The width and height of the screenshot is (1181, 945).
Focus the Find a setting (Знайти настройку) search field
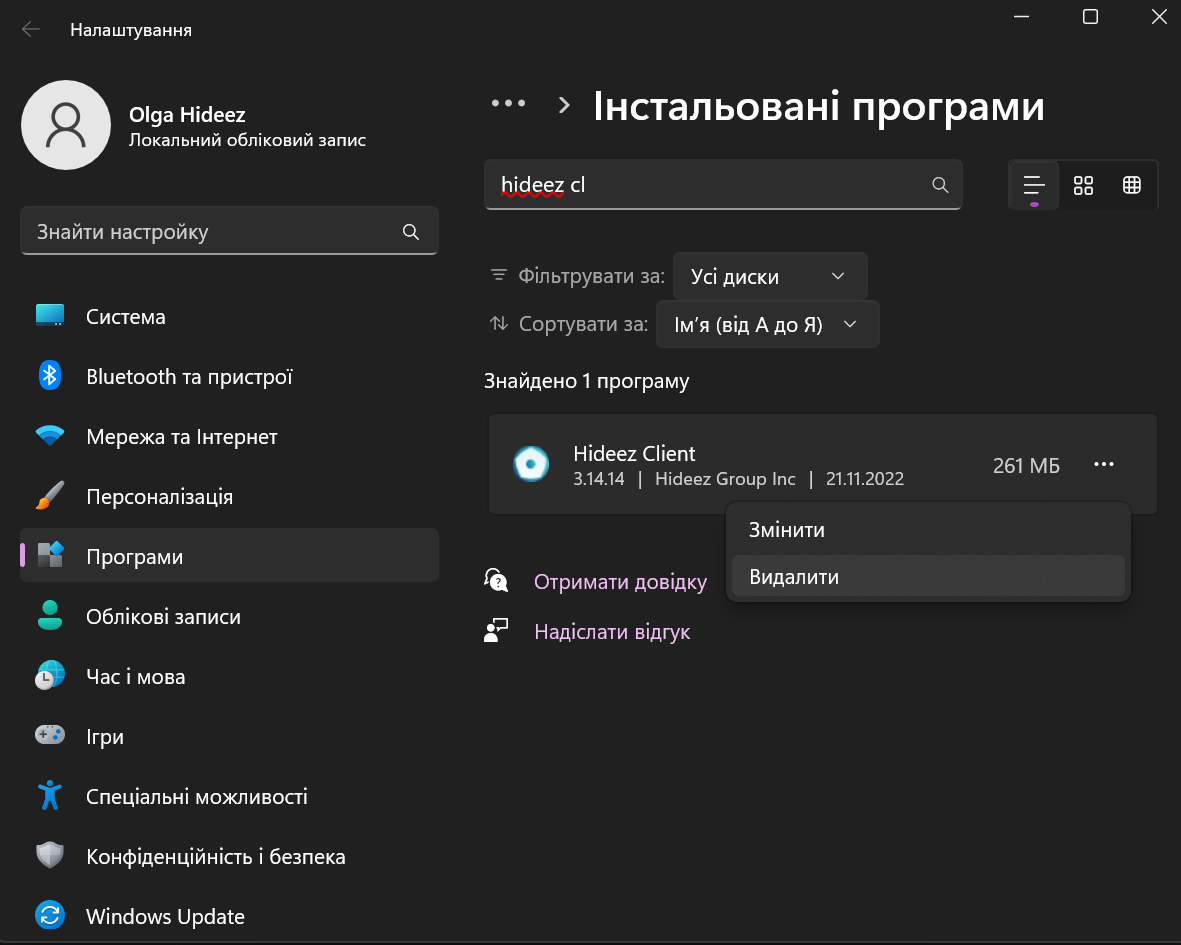coord(229,231)
